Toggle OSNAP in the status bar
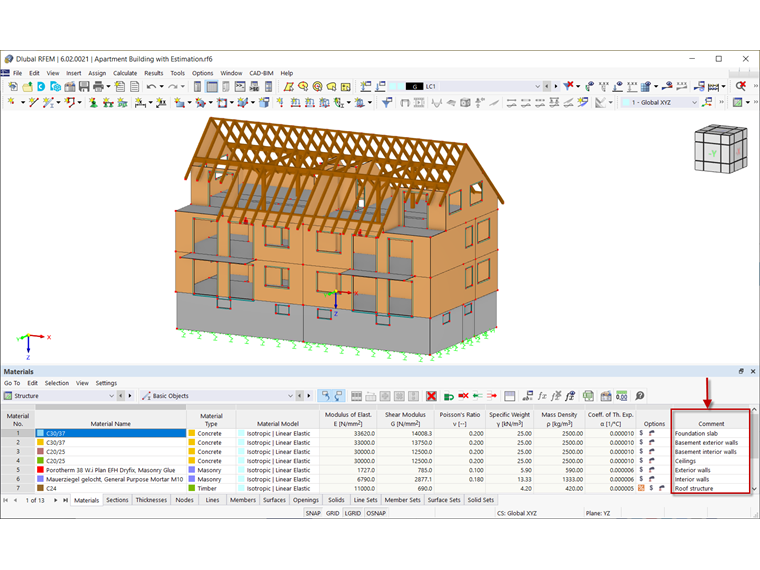Viewport: 760px width, 570px height. pyautogui.click(x=376, y=513)
